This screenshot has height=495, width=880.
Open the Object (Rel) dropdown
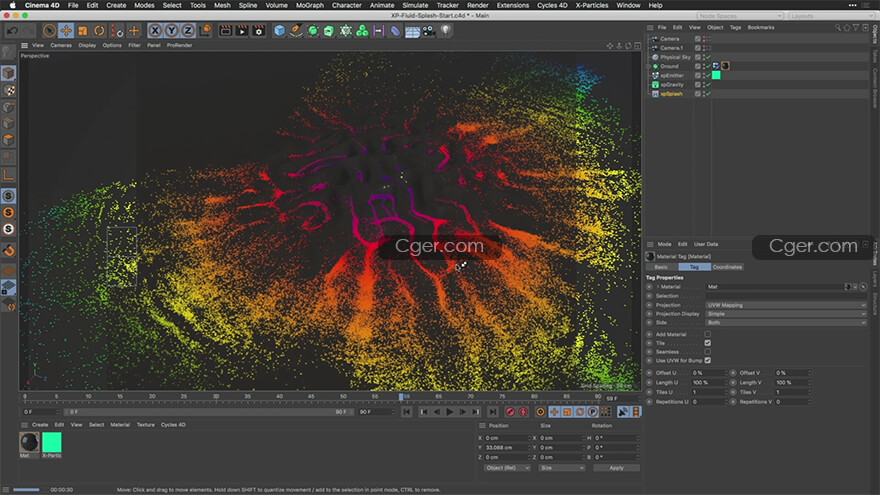507,468
